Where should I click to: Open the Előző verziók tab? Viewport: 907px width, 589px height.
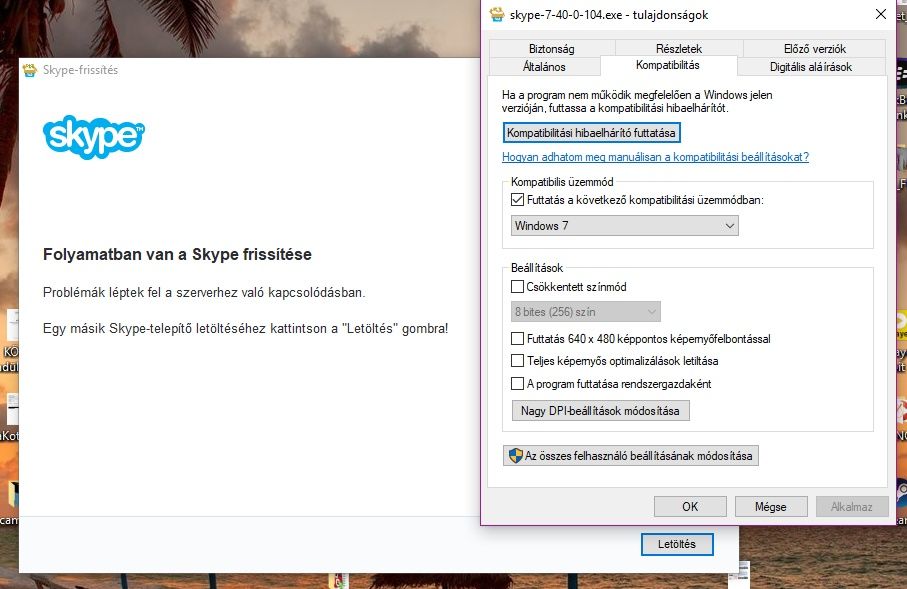click(814, 49)
